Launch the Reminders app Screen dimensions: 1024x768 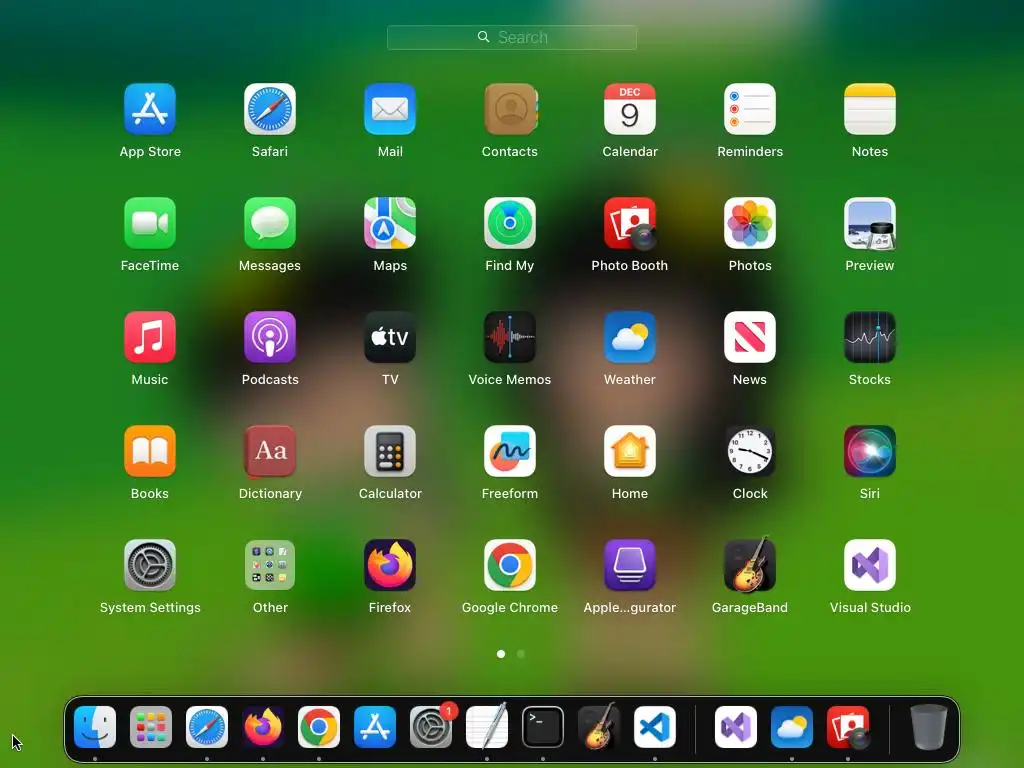click(750, 109)
